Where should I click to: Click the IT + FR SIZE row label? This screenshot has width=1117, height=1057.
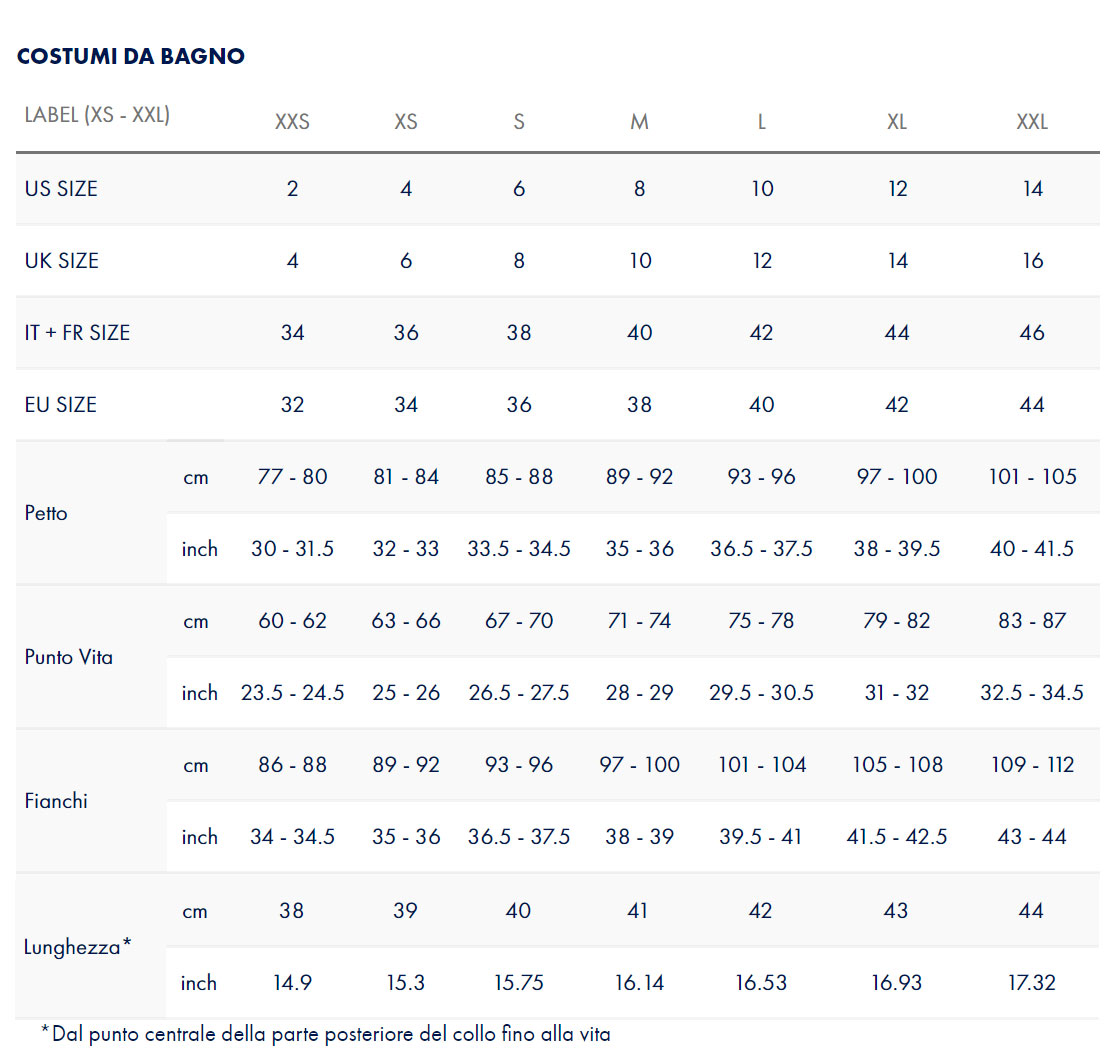78,333
